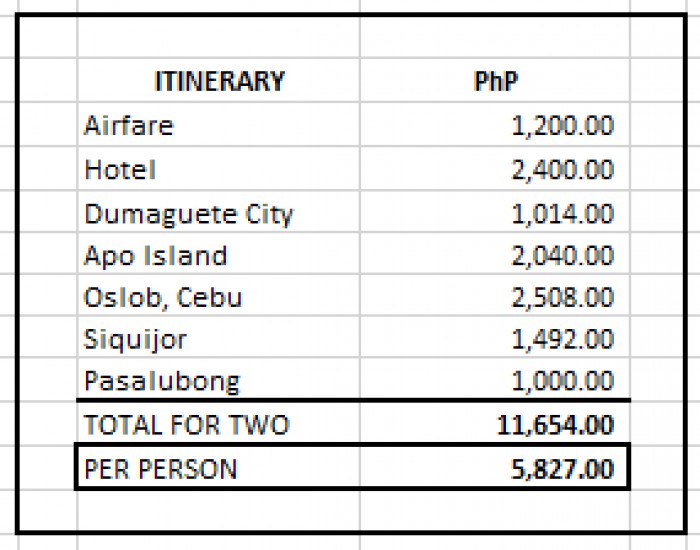The height and width of the screenshot is (550, 700).
Task: Select the 2,508.00 amount cell
Action: [495, 295]
